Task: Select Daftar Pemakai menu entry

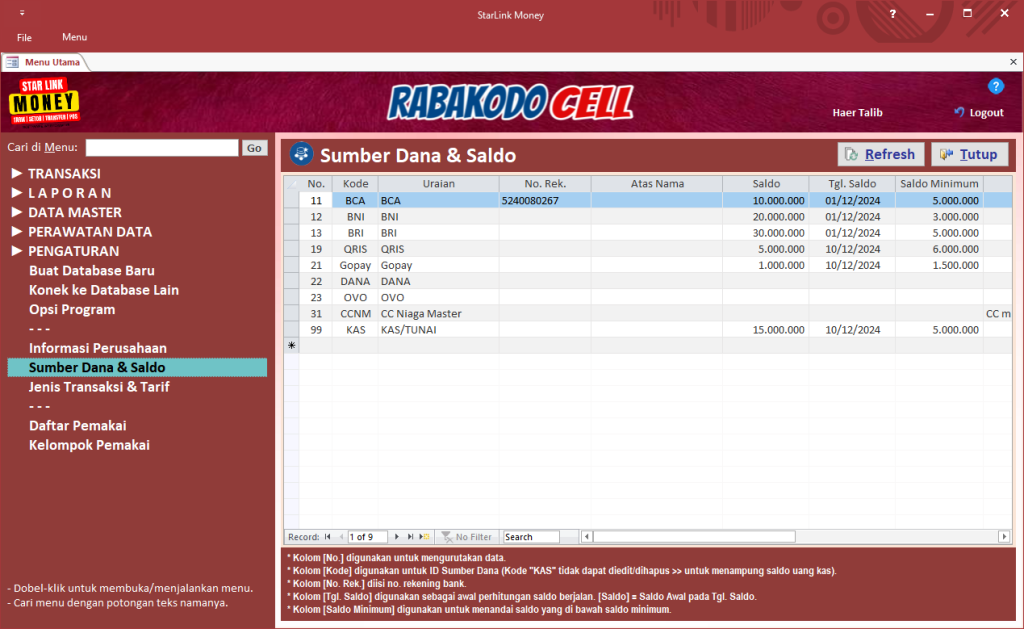Action: pos(77,426)
